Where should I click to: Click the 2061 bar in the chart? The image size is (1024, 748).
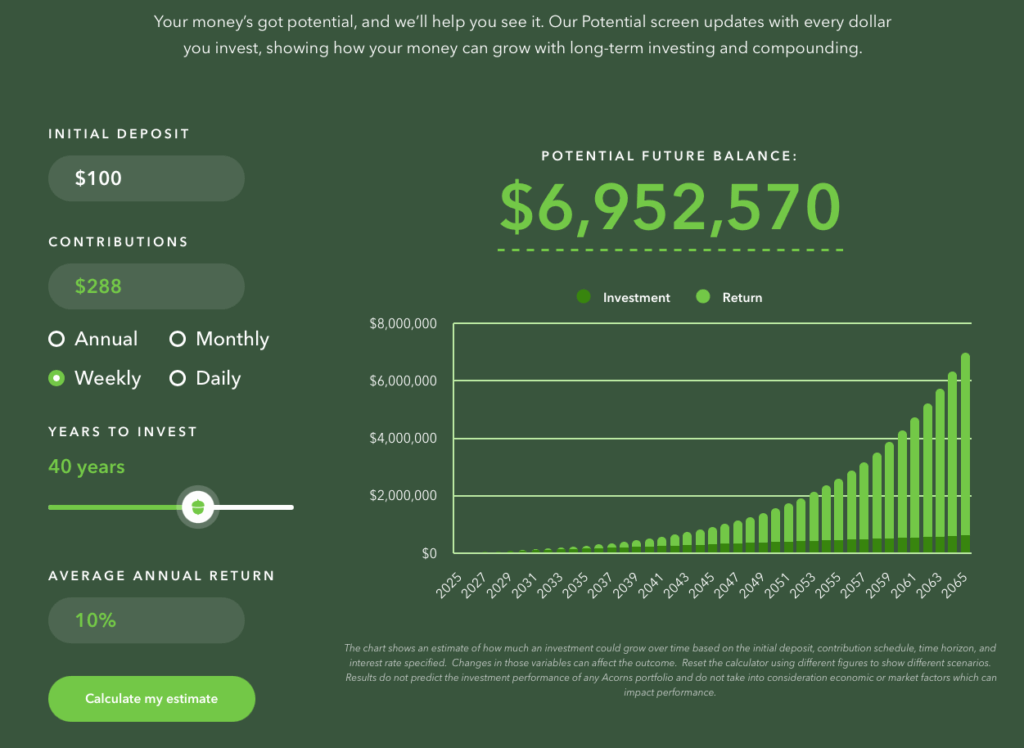point(915,485)
